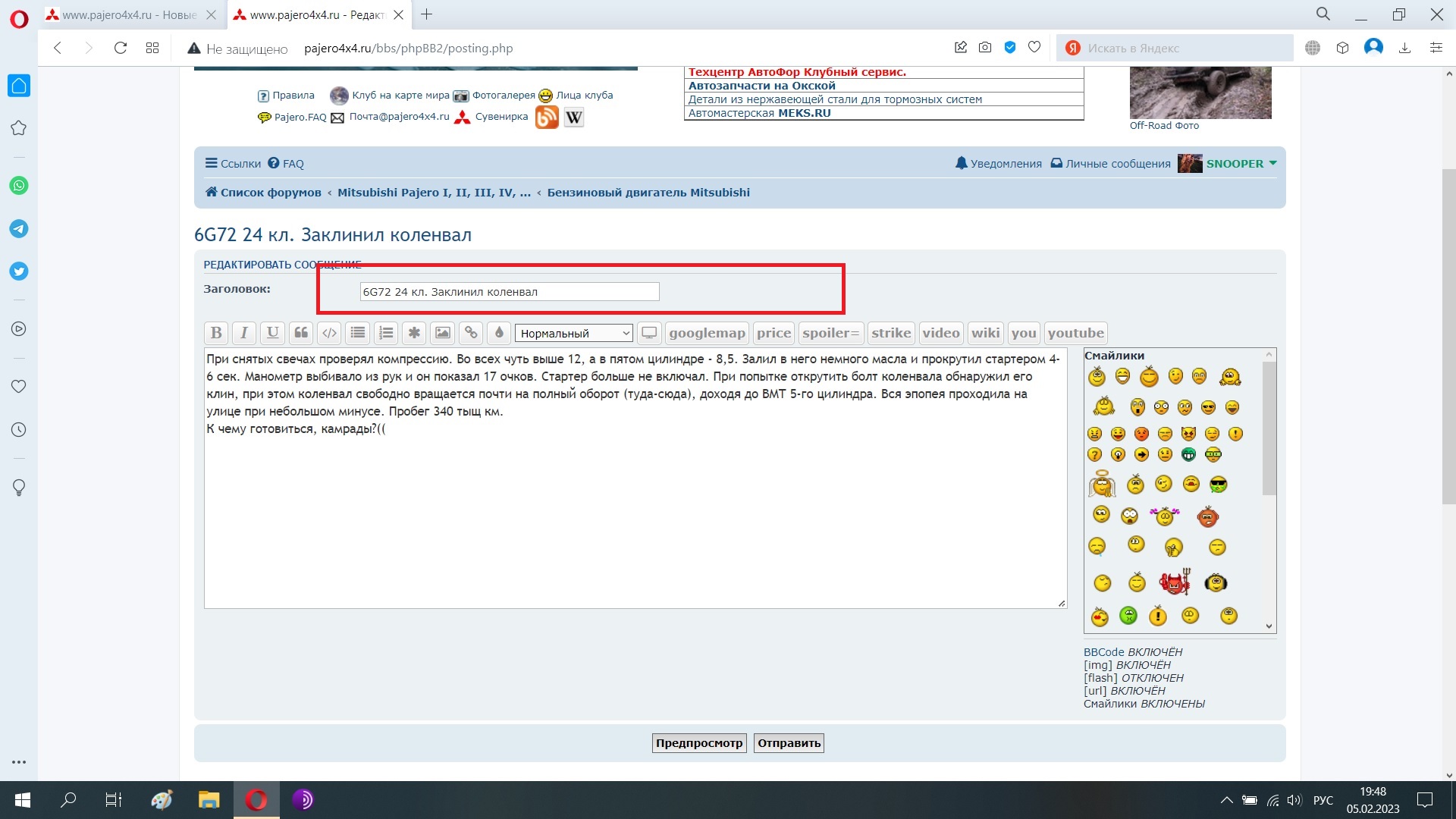Insert youtube BBCode tag

tap(1075, 333)
